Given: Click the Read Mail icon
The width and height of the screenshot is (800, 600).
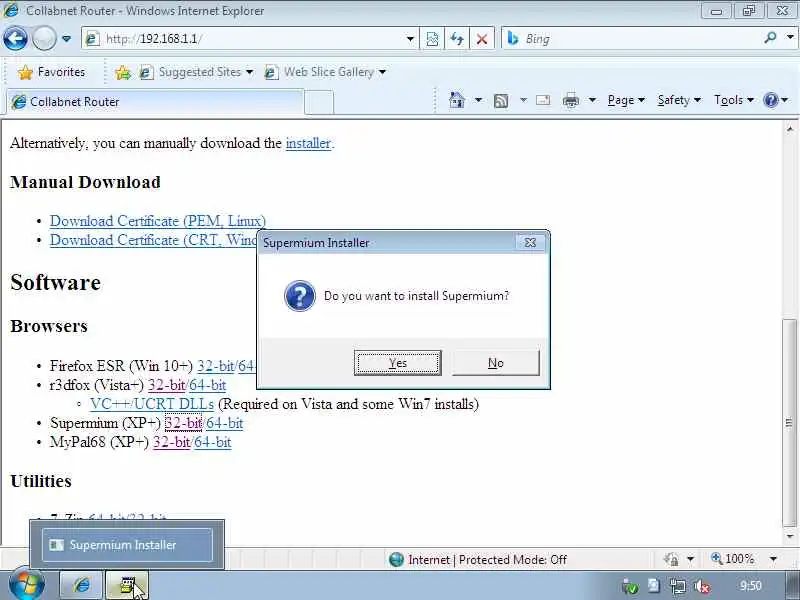Looking at the screenshot, I should tap(543, 100).
